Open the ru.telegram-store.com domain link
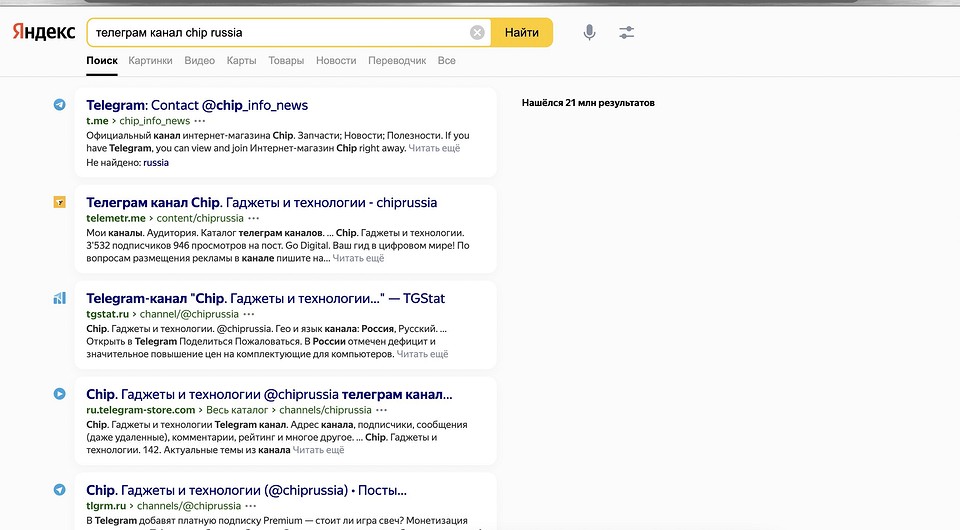Screen dimensions: 960x530 coord(141,410)
